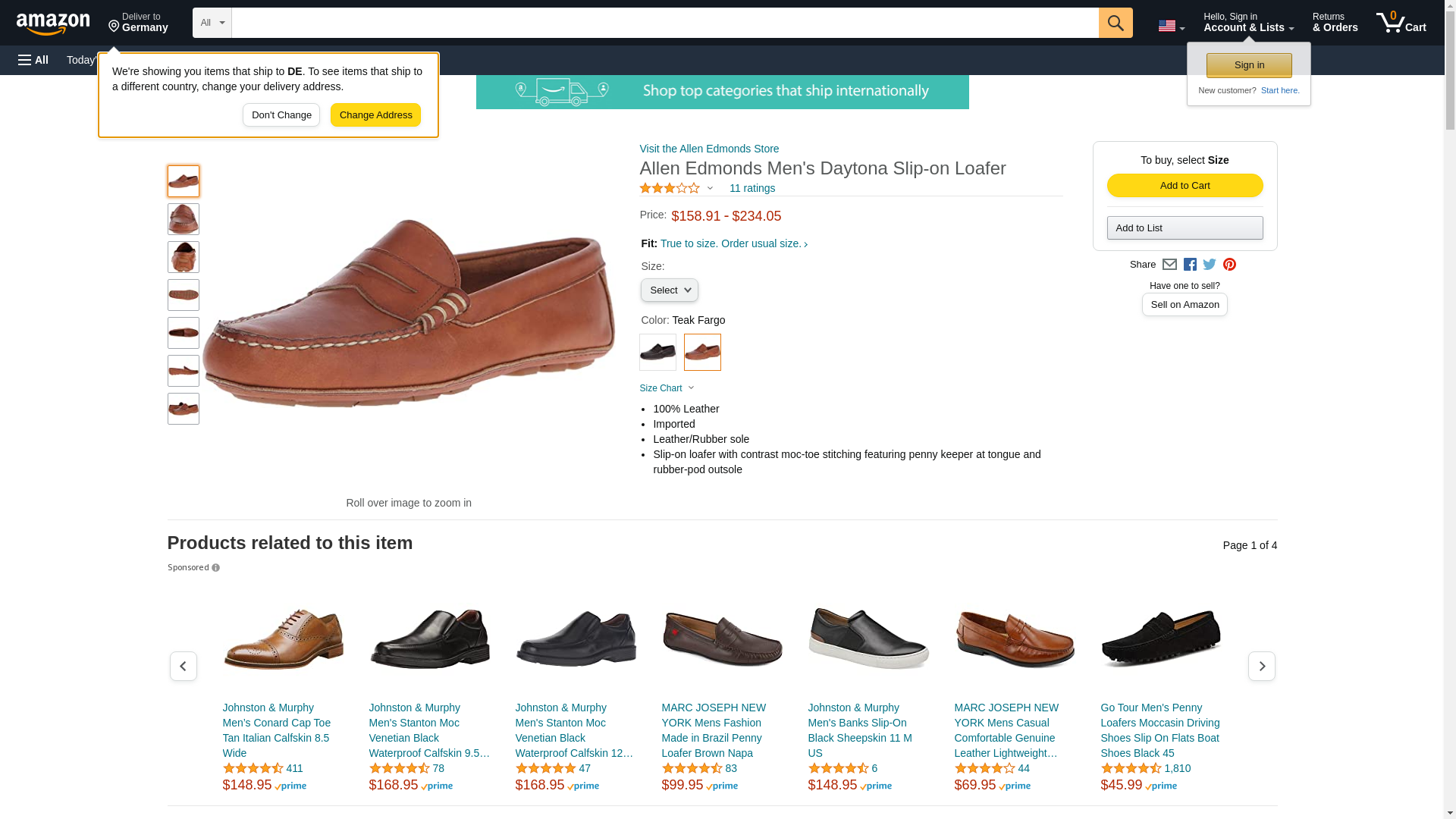Image resolution: width=1456 pixels, height=819 pixels.
Task: Expand the search category All dropdown
Action: (212, 23)
